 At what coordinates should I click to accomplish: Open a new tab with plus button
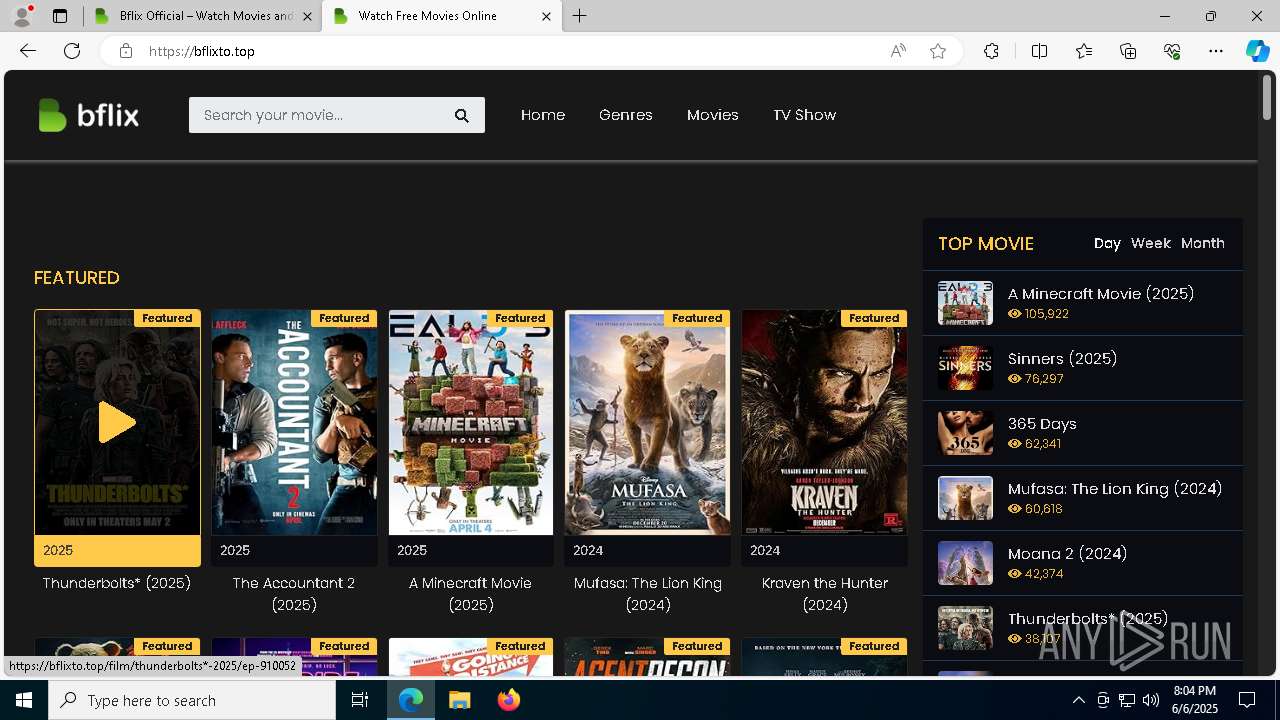tap(580, 16)
